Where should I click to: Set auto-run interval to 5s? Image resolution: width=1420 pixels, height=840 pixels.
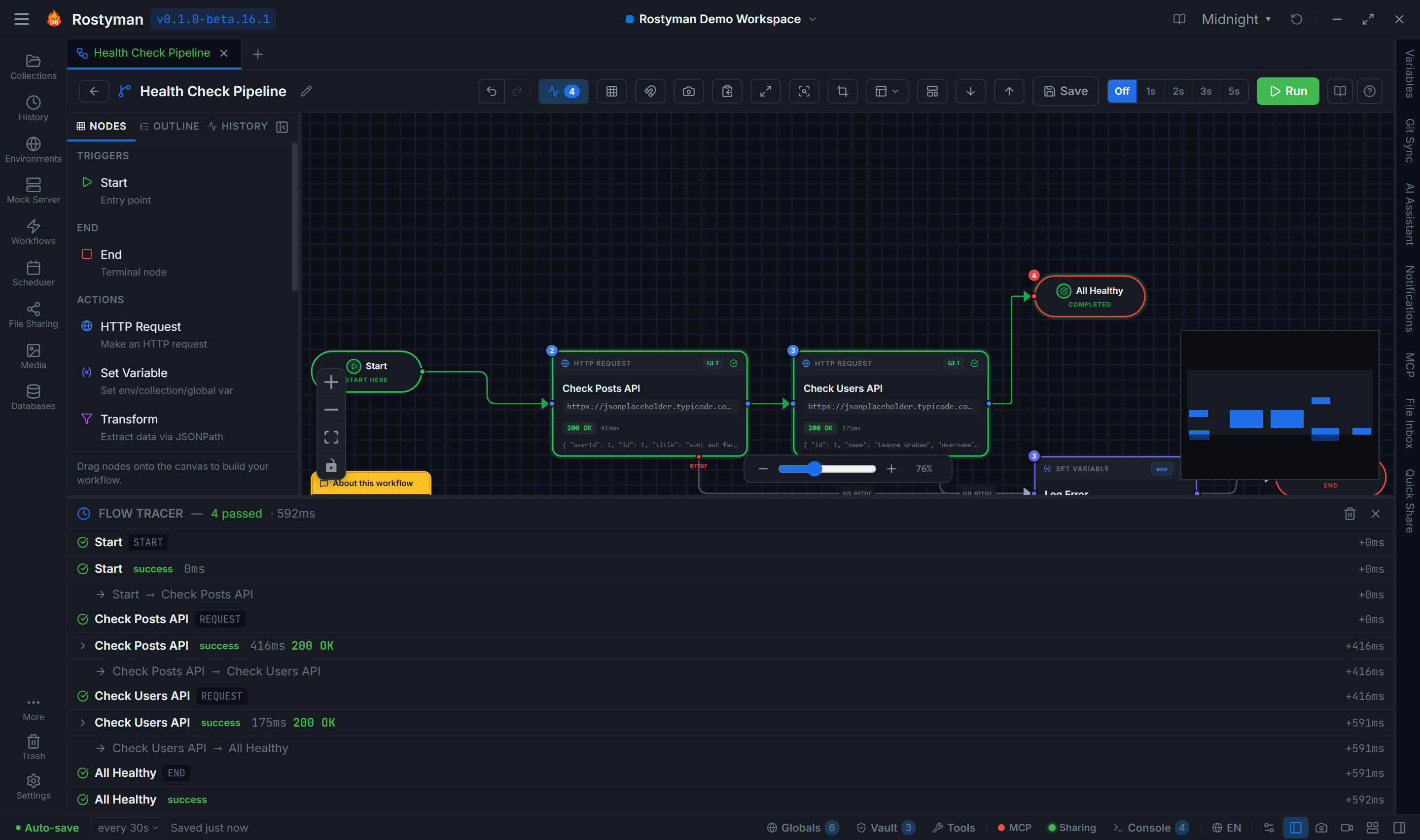[x=1234, y=91]
